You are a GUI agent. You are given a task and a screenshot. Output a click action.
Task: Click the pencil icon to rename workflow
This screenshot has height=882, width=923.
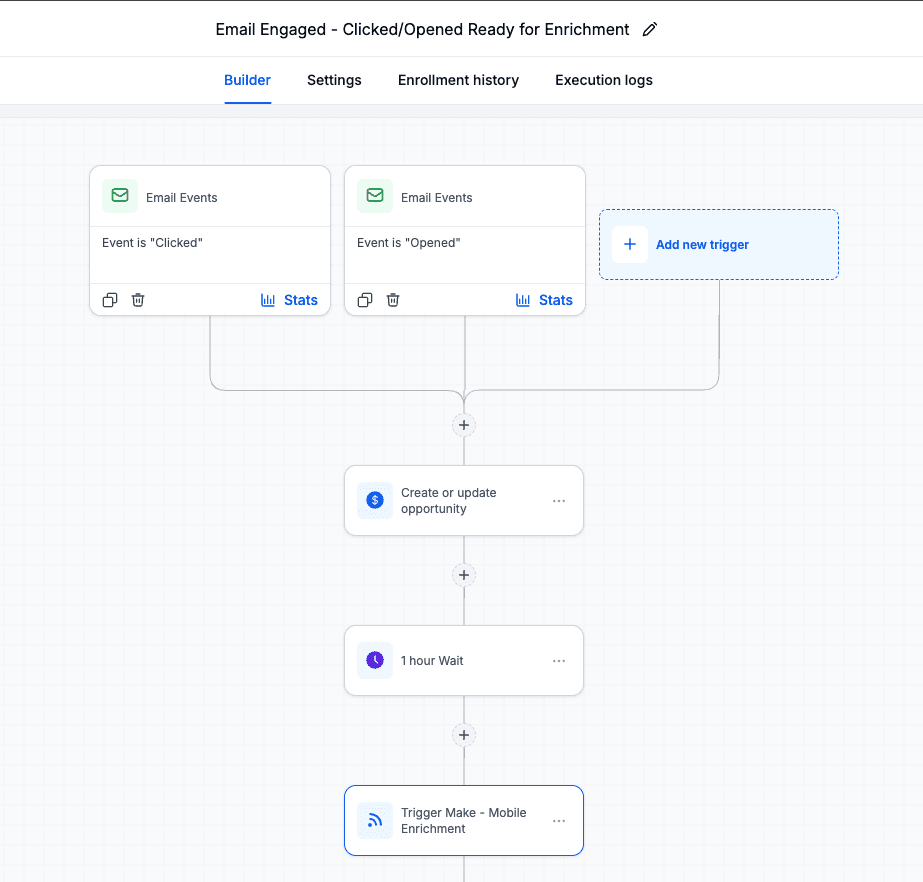(650, 29)
